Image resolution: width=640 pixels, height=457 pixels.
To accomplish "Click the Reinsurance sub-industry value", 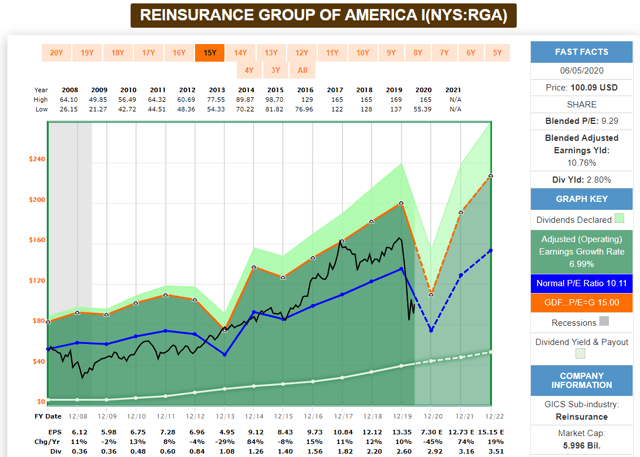I will [x=581, y=417].
